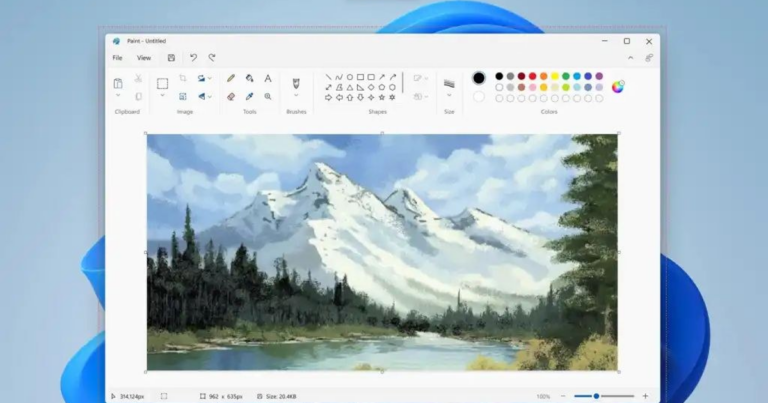Click the selection size icon in status bar
Image resolution: width=768 pixels, height=403 pixels.
click(x=164, y=396)
